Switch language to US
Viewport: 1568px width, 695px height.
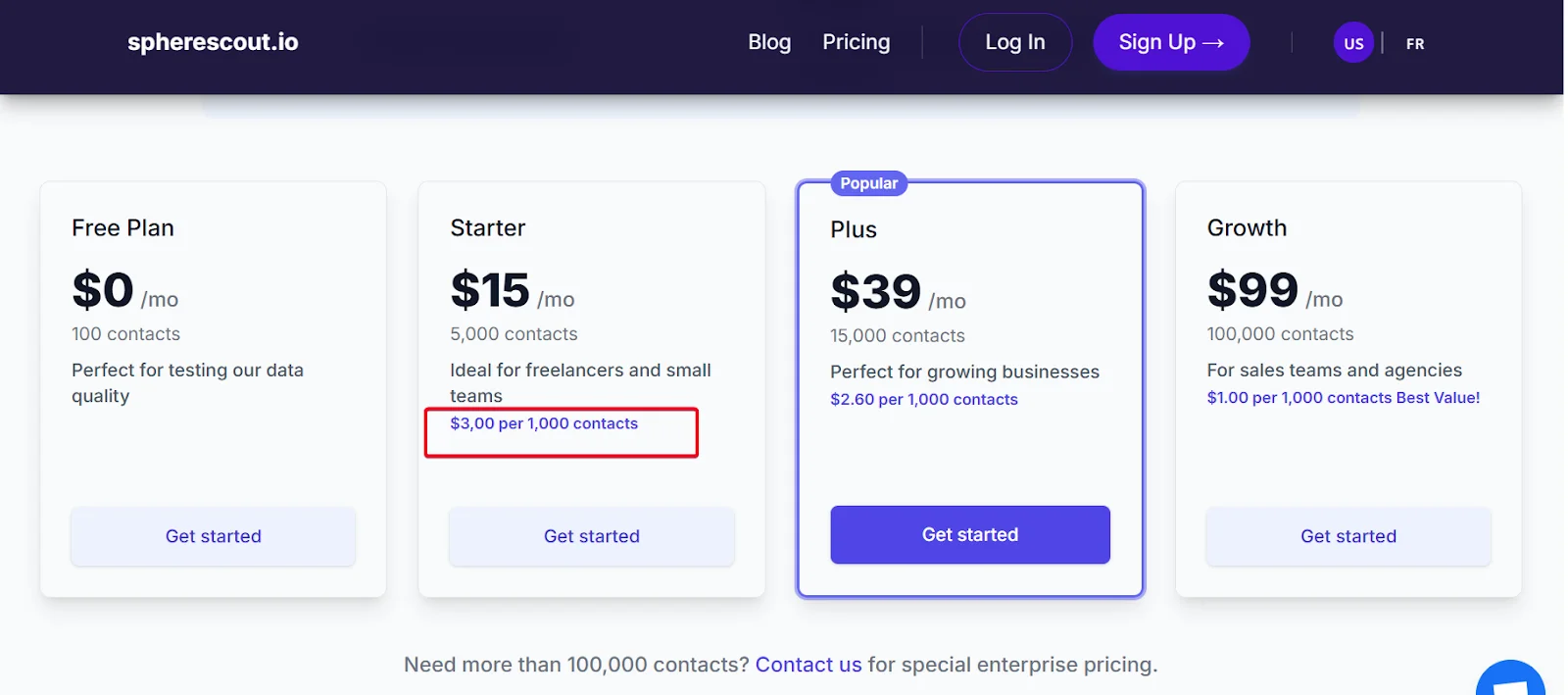pos(1353,43)
